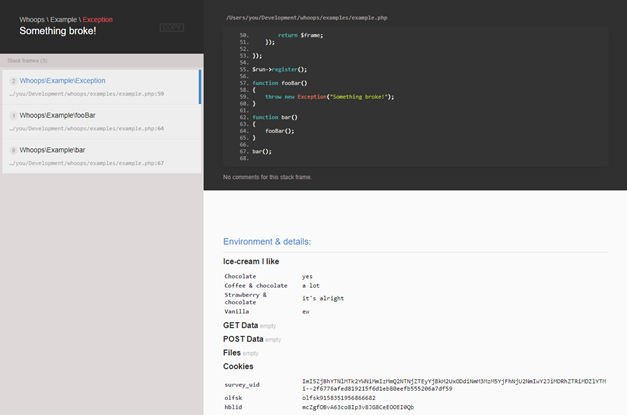Click the GET Data section heading
627x415 pixels.
(241, 326)
